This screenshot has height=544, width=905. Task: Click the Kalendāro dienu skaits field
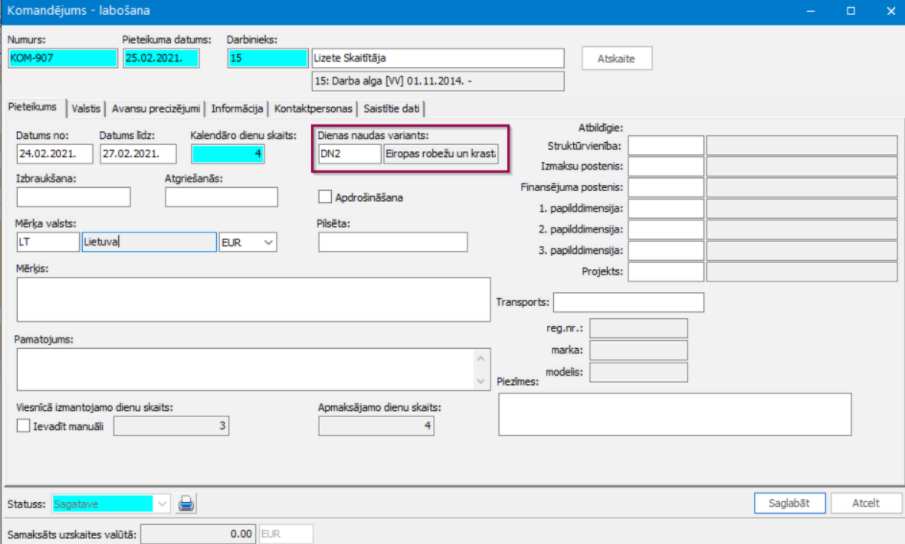click(x=228, y=154)
